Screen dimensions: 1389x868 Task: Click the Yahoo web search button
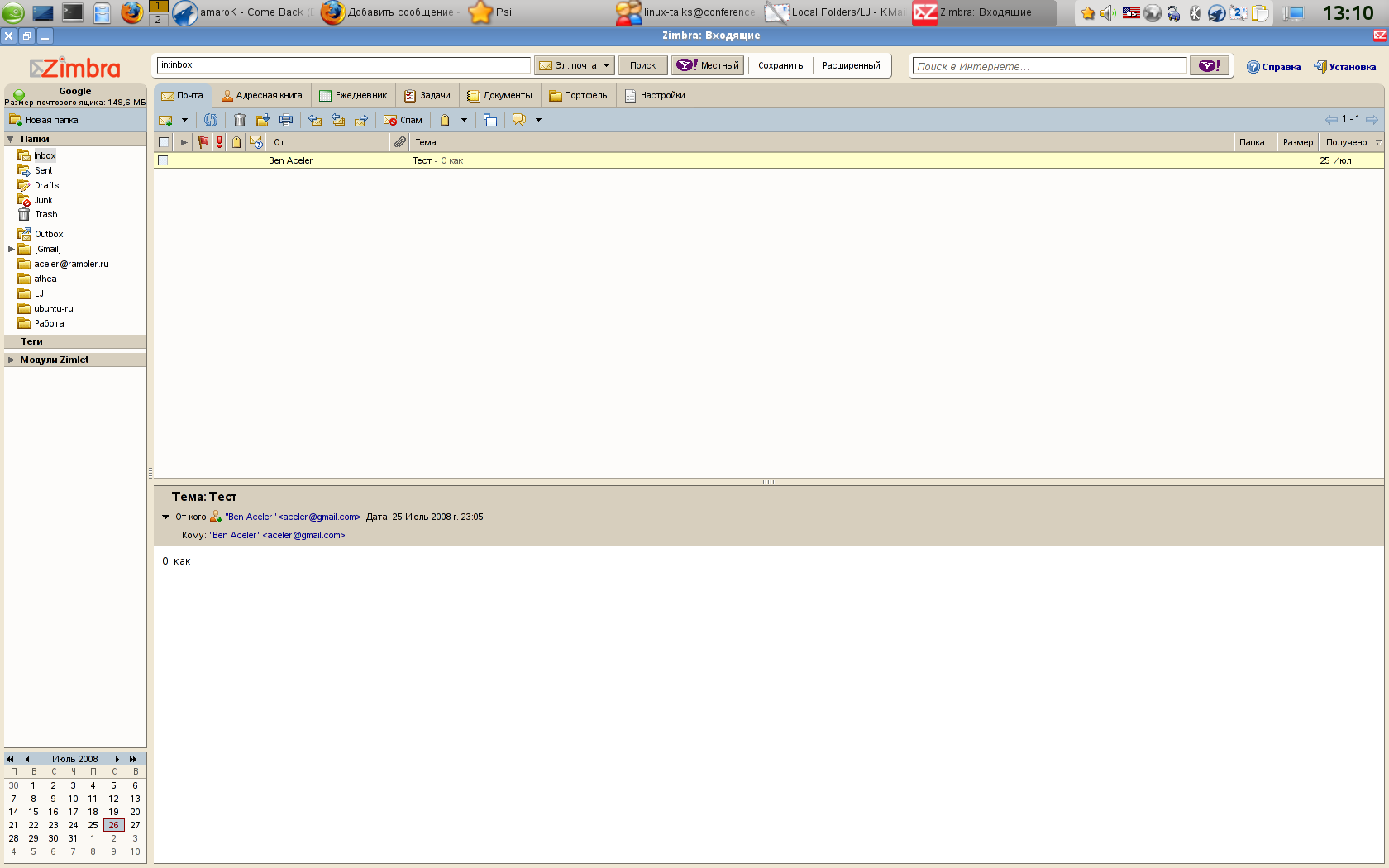pos(1210,65)
